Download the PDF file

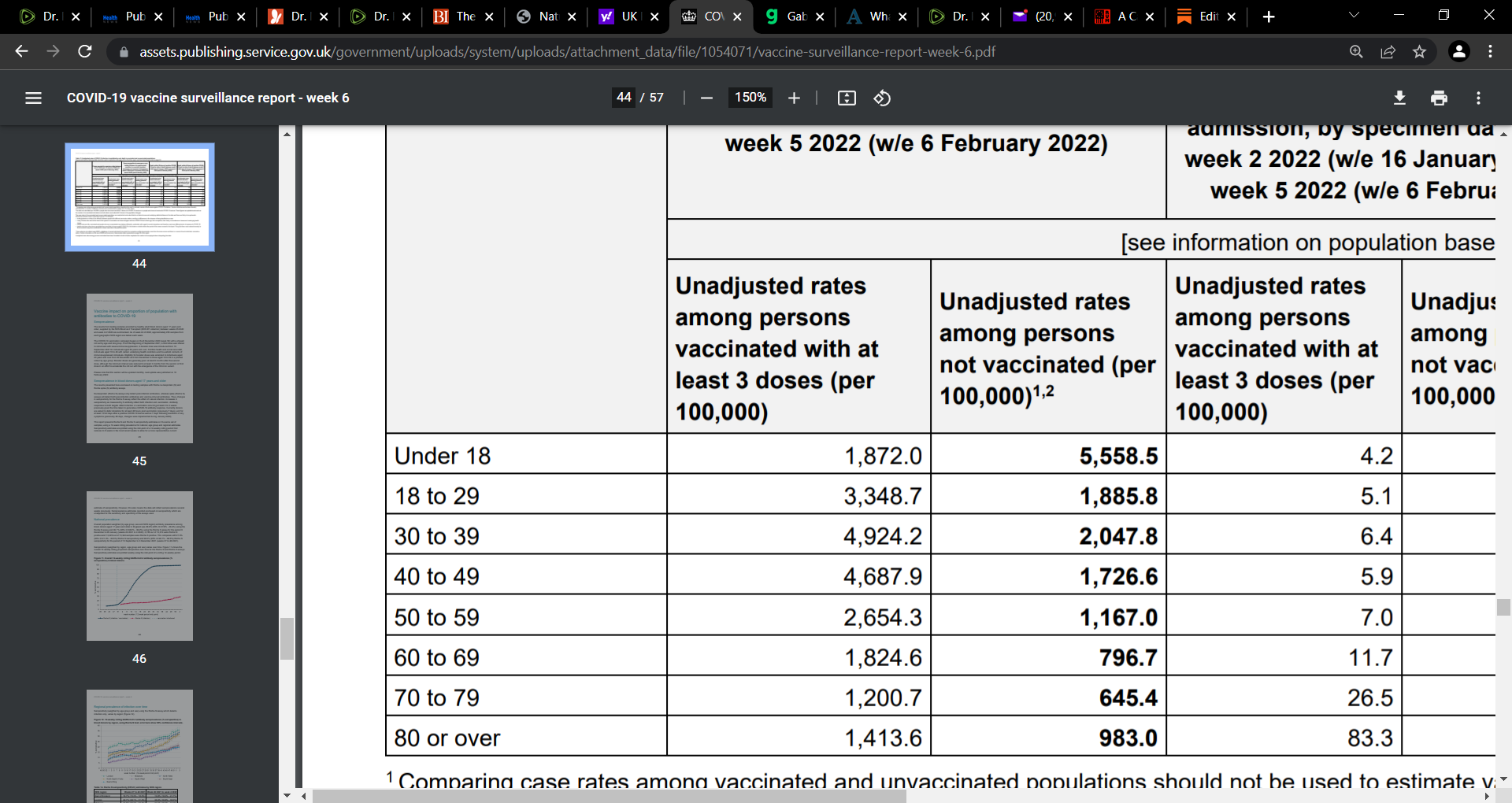[1399, 98]
